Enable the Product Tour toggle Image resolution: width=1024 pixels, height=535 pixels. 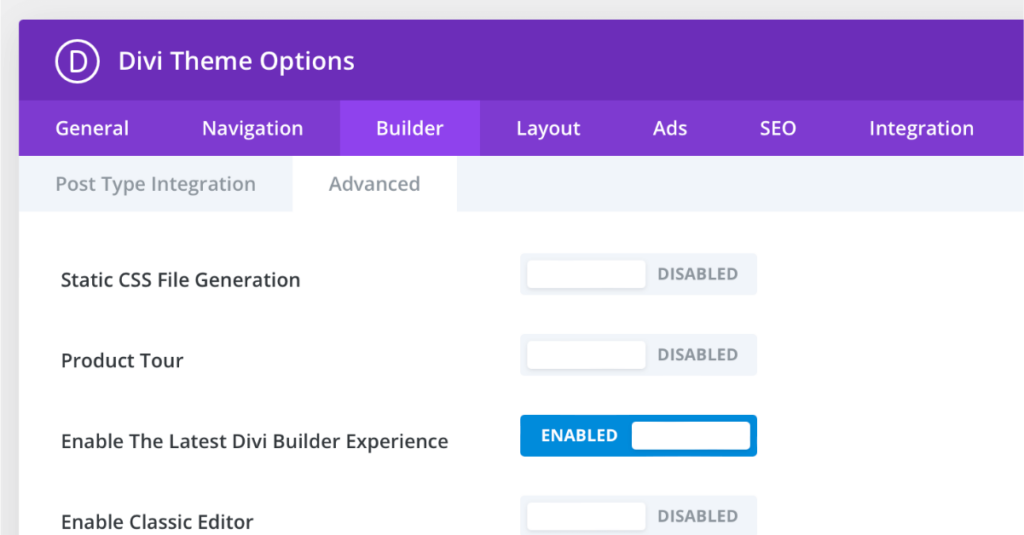click(638, 355)
